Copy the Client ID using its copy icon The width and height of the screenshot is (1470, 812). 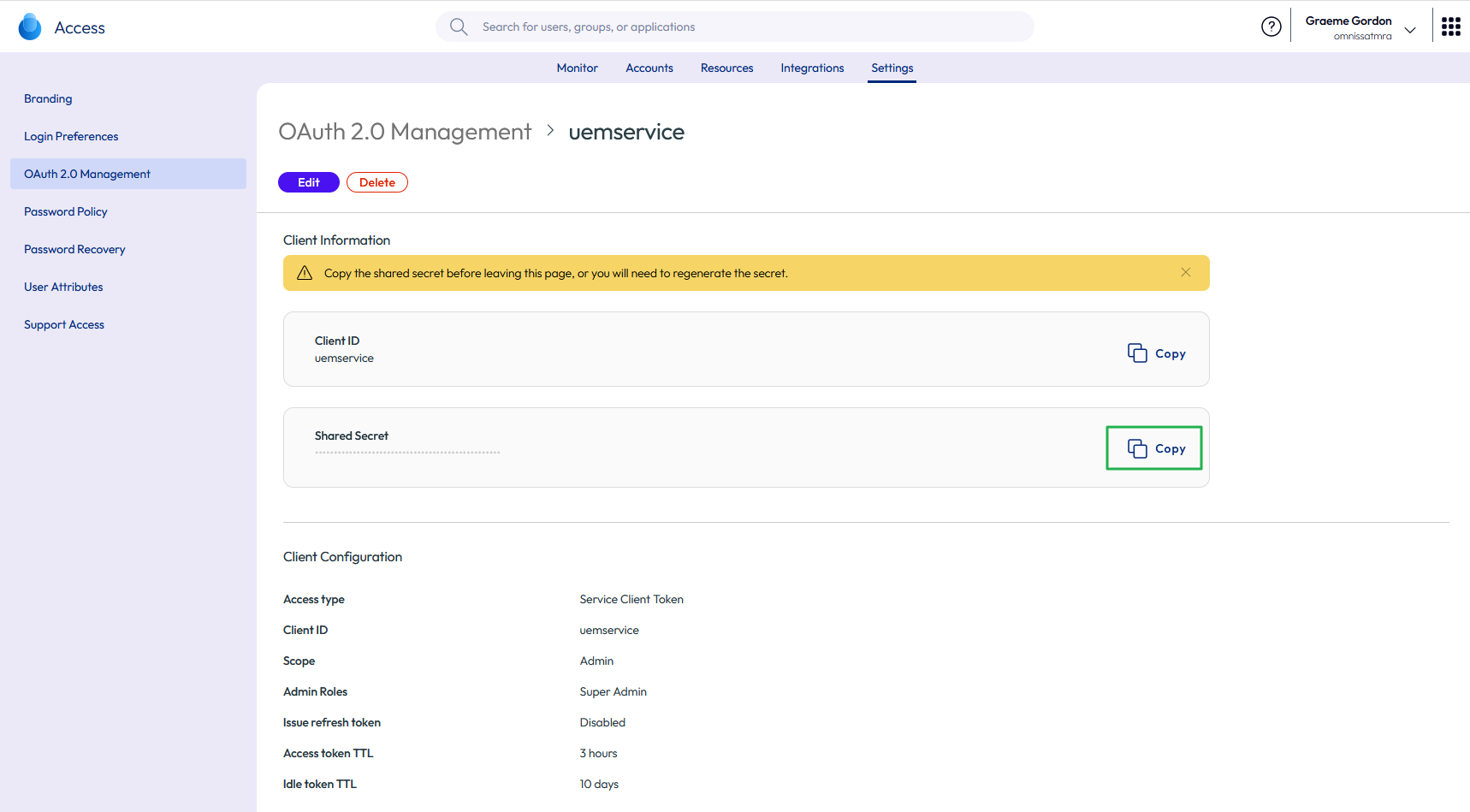pyautogui.click(x=1137, y=353)
